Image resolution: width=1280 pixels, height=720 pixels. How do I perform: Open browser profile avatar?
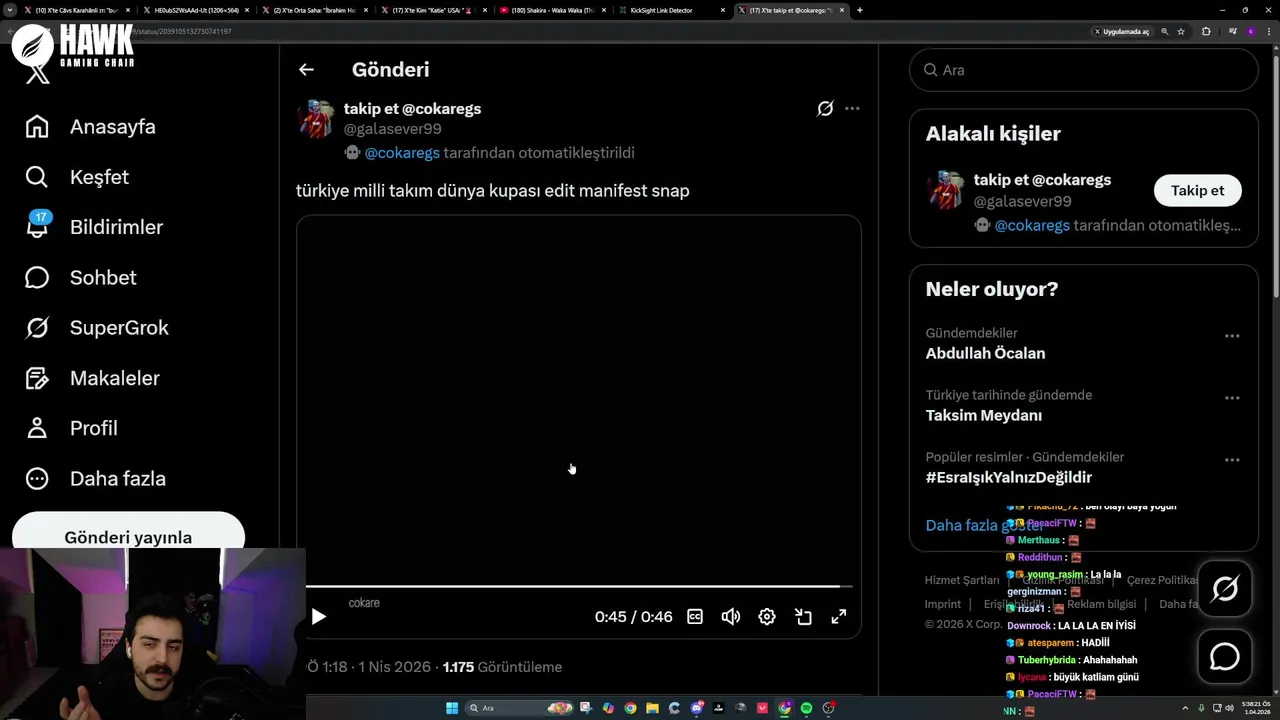tap(1251, 32)
